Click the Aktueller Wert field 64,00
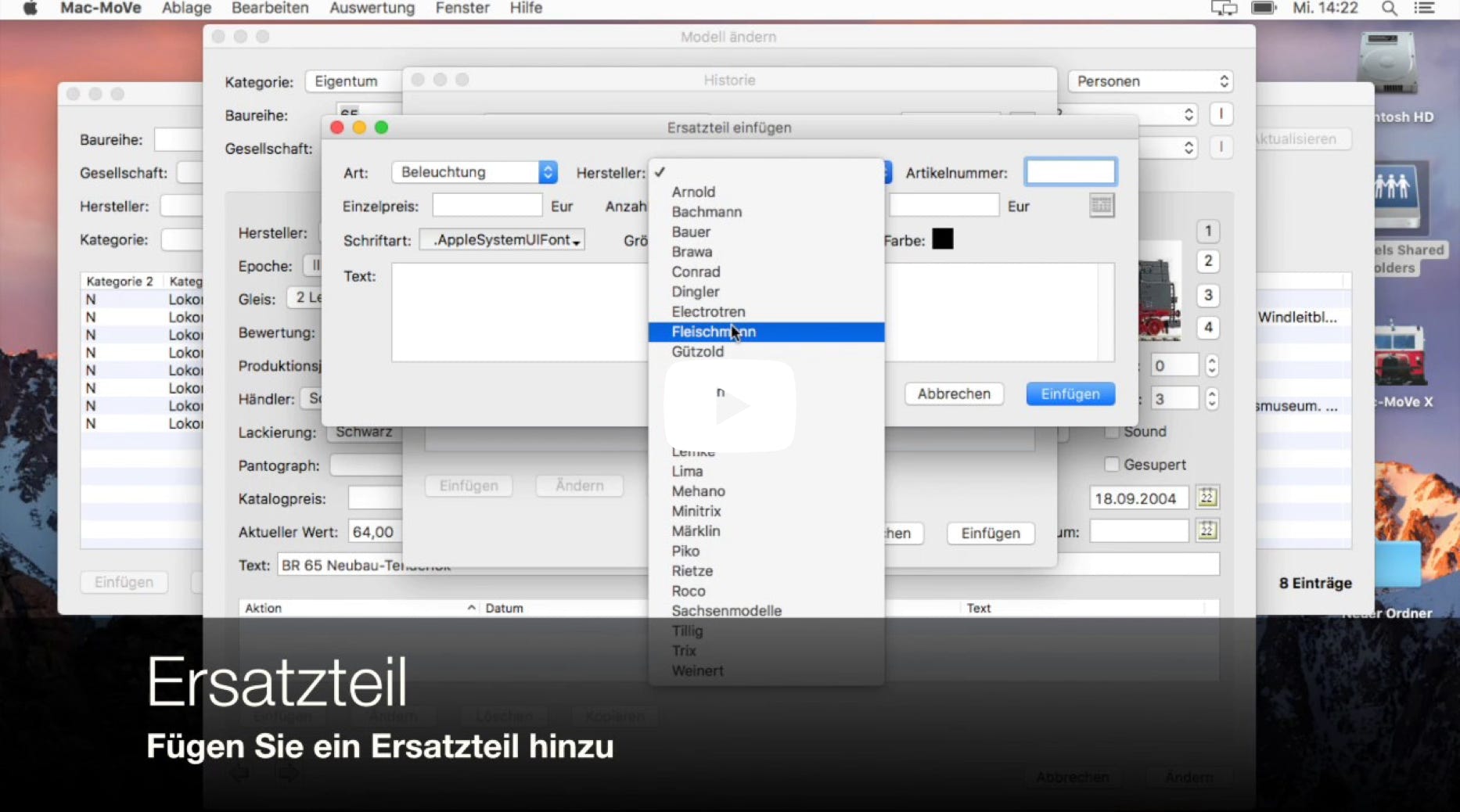1460x812 pixels. pos(375,532)
